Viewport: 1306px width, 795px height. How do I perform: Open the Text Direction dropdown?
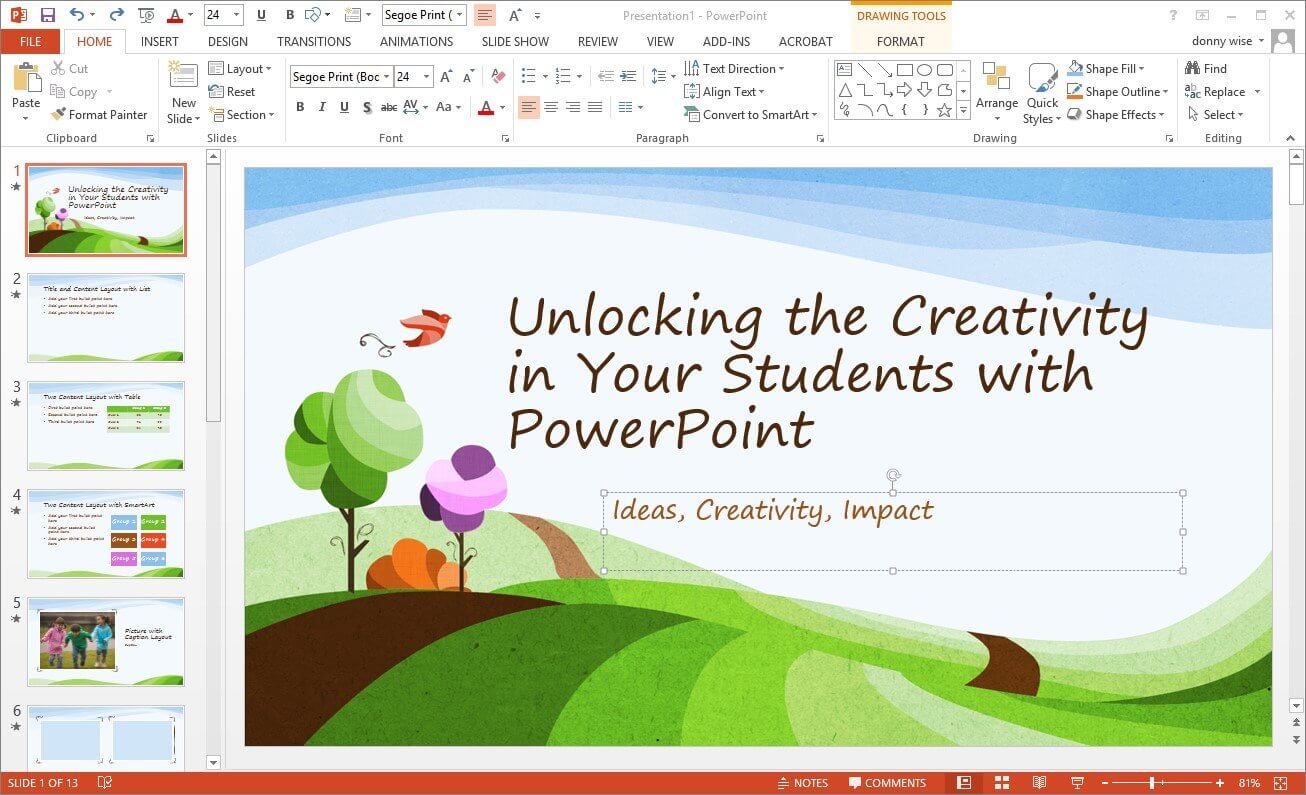pyautogui.click(x=735, y=69)
